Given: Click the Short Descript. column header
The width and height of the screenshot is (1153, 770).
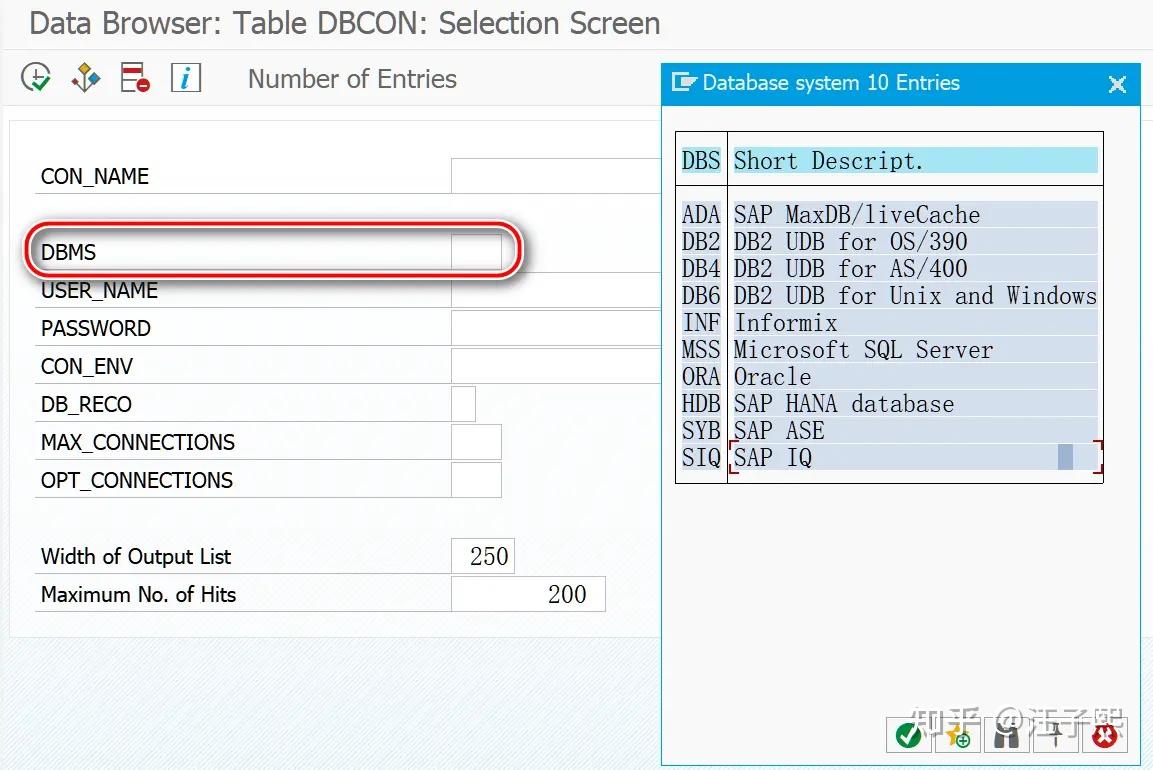Looking at the screenshot, I should click(915, 160).
